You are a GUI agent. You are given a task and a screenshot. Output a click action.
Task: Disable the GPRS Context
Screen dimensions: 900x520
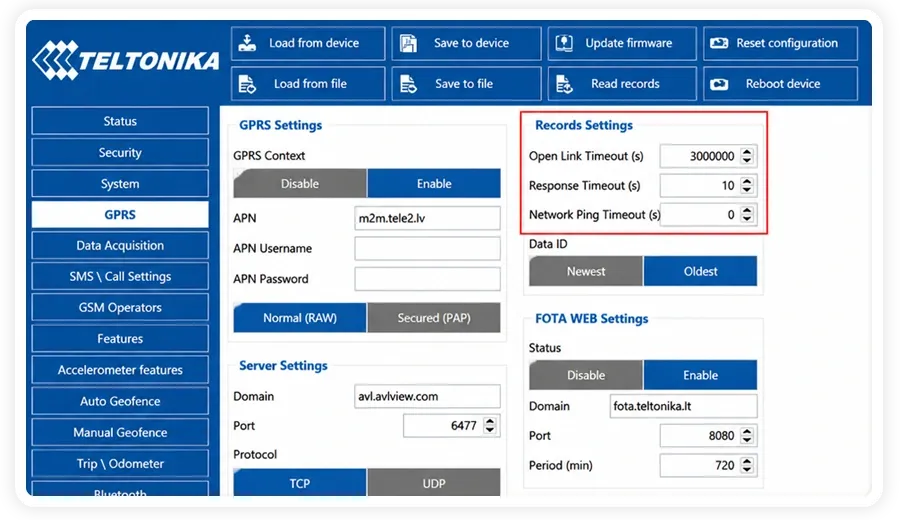click(x=300, y=184)
